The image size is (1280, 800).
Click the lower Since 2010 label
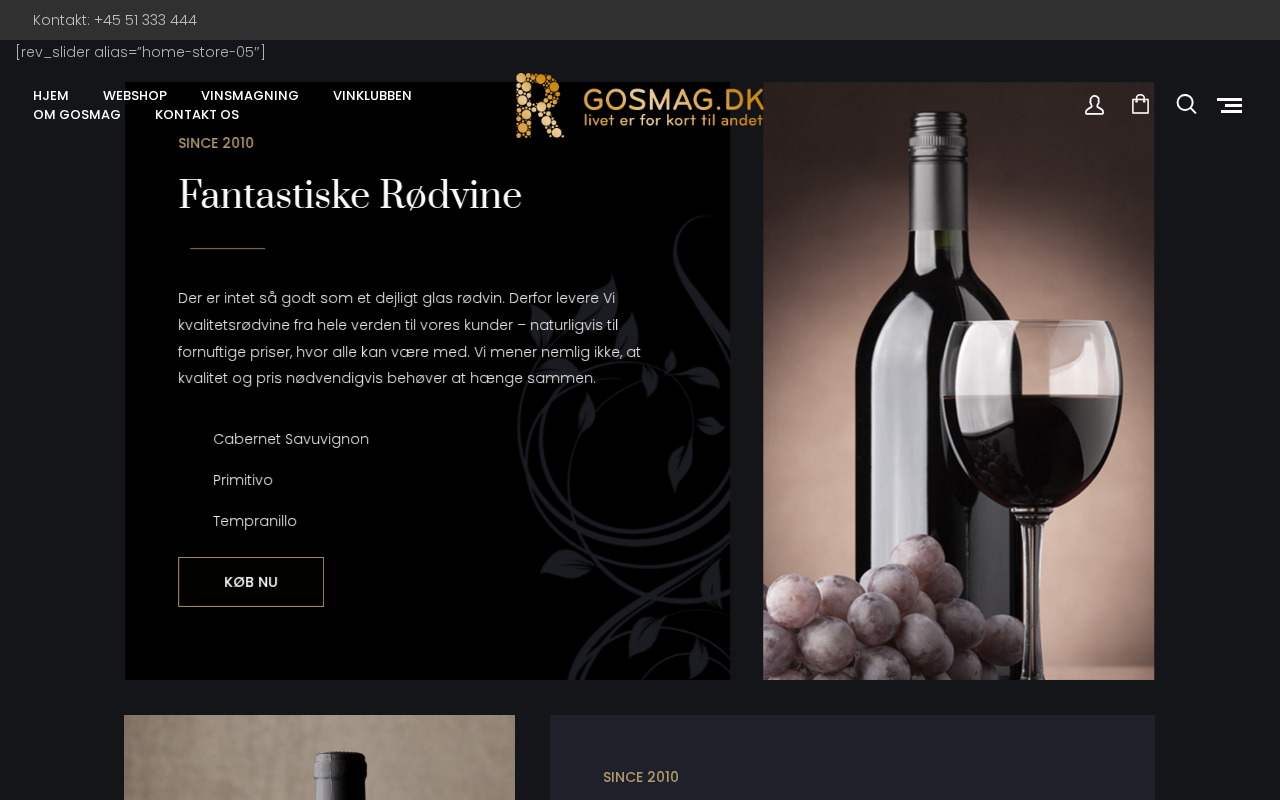[x=641, y=777]
